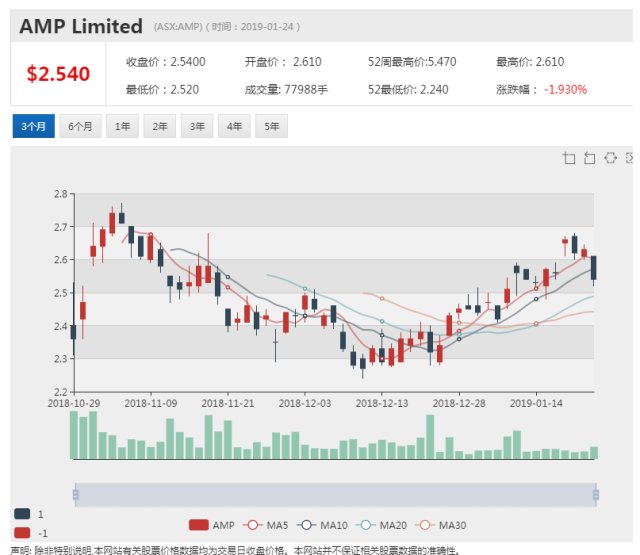This screenshot has width=640, height=555.
Task: Show the 2年 chart range
Action: [x=160, y=126]
